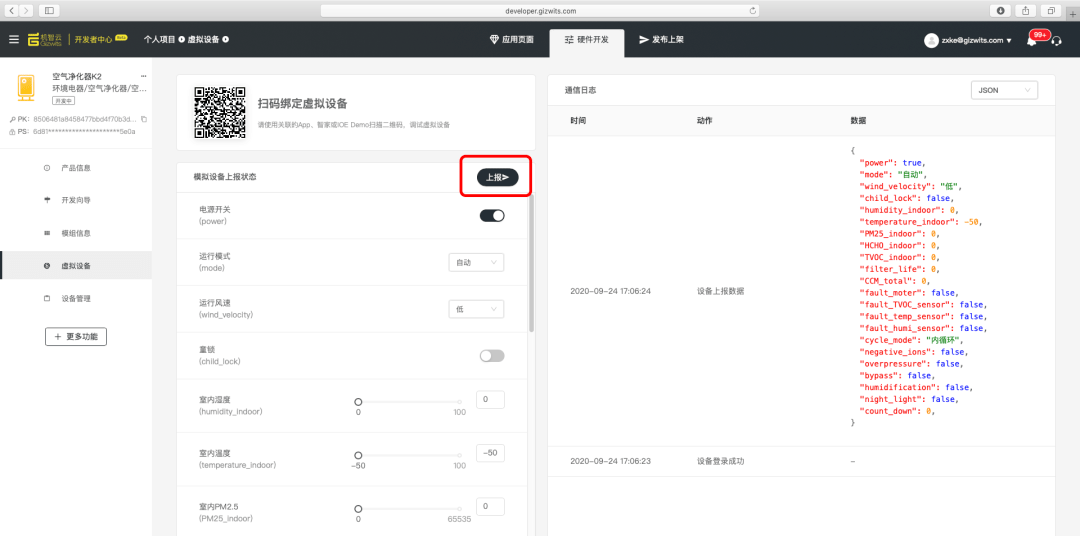Click the humidity_indoor value field

point(490,400)
